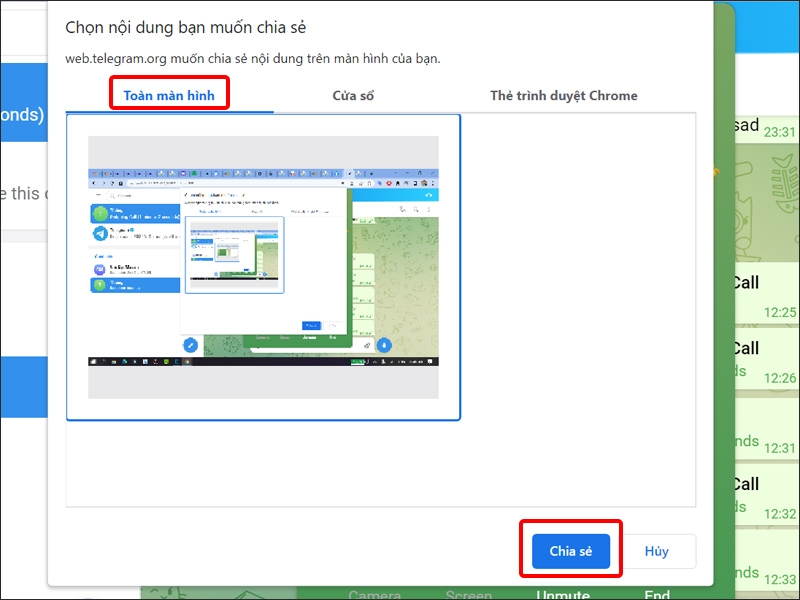
Task: Click End in the Telegram call bar
Action: click(657, 595)
